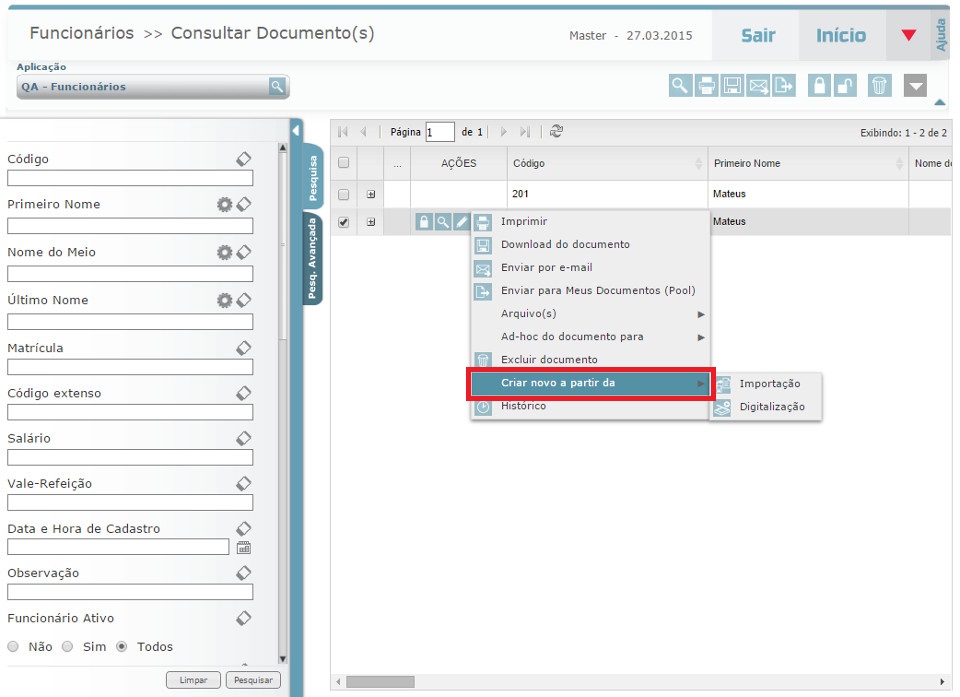
Task: Choose Importação from the submenu
Action: point(769,384)
